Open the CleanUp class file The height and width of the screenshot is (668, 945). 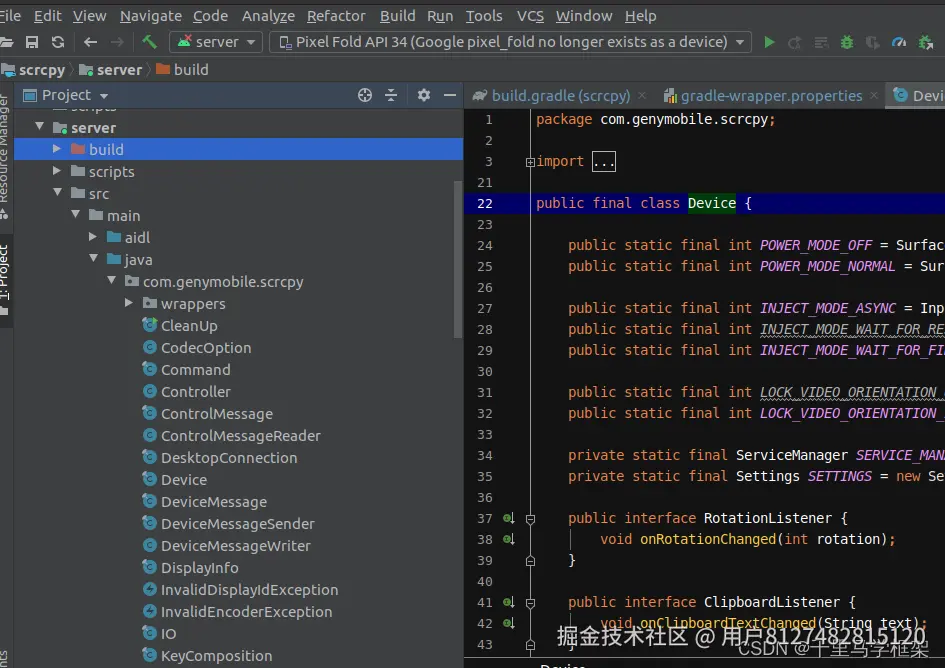pos(189,326)
